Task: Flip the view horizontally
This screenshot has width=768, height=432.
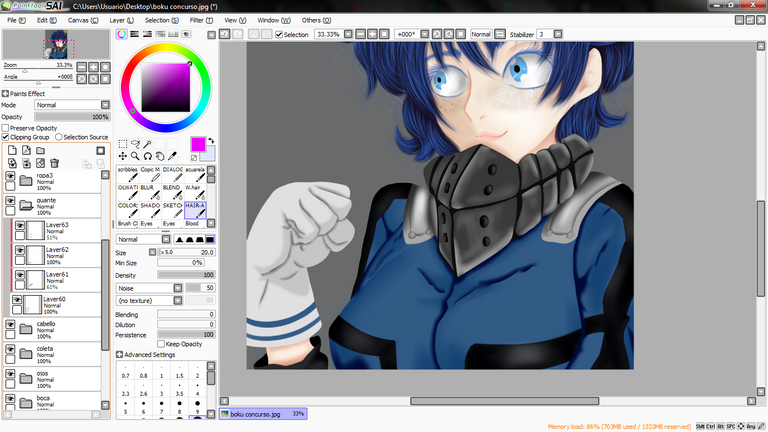Action: 500,34
